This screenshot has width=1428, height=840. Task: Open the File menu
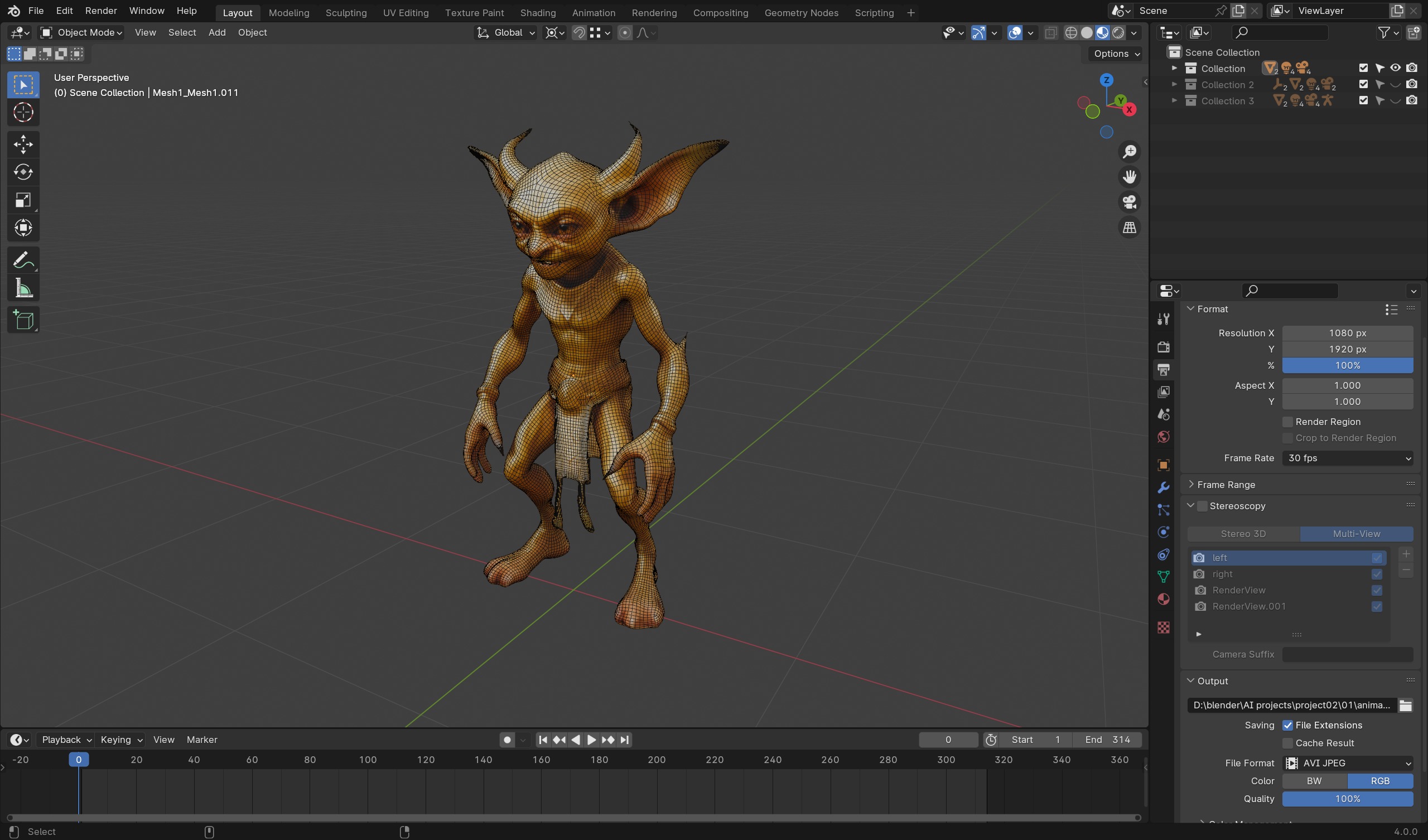coord(36,11)
